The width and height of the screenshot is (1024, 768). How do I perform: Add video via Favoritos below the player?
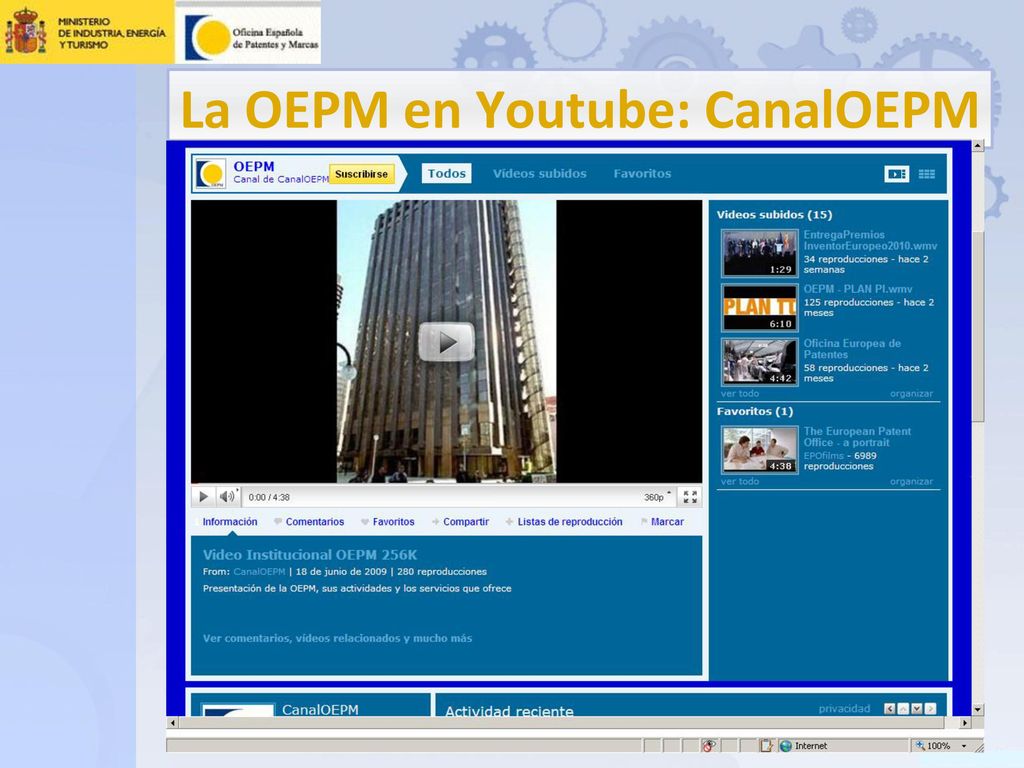point(393,522)
